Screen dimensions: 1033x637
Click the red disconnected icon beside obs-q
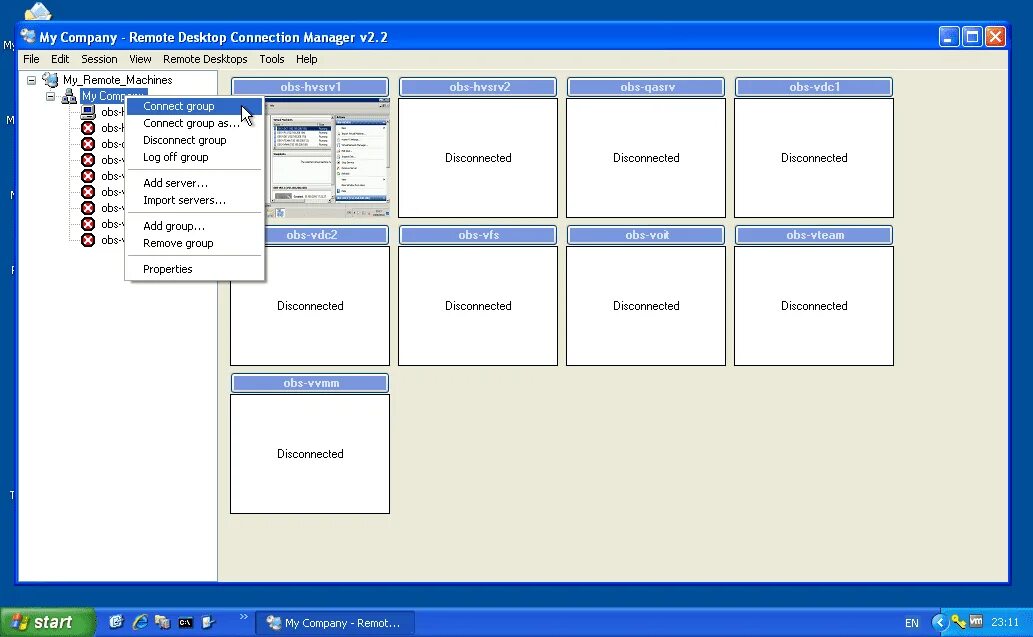click(88, 144)
